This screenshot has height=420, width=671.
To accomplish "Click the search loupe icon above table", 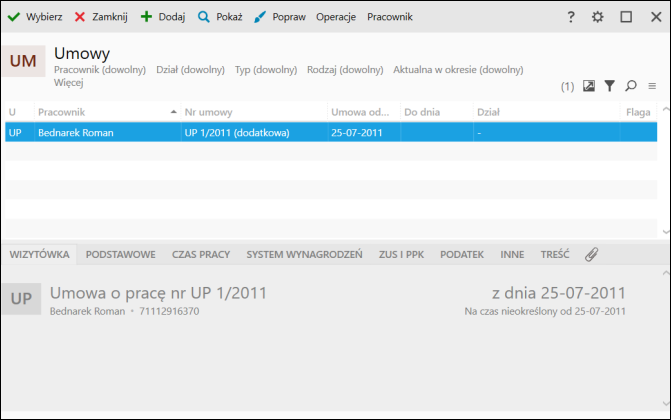I will 630,86.
